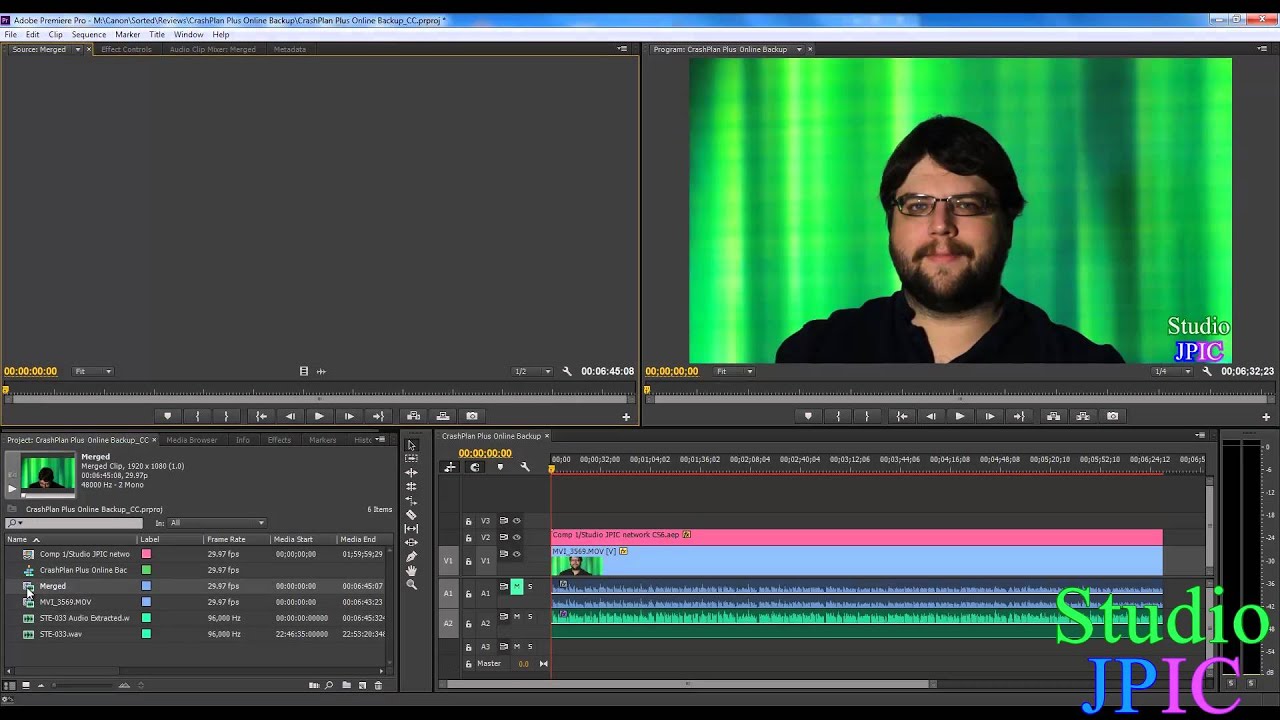Select the Rate Stretch tool
The image size is (1280, 720).
(411, 501)
